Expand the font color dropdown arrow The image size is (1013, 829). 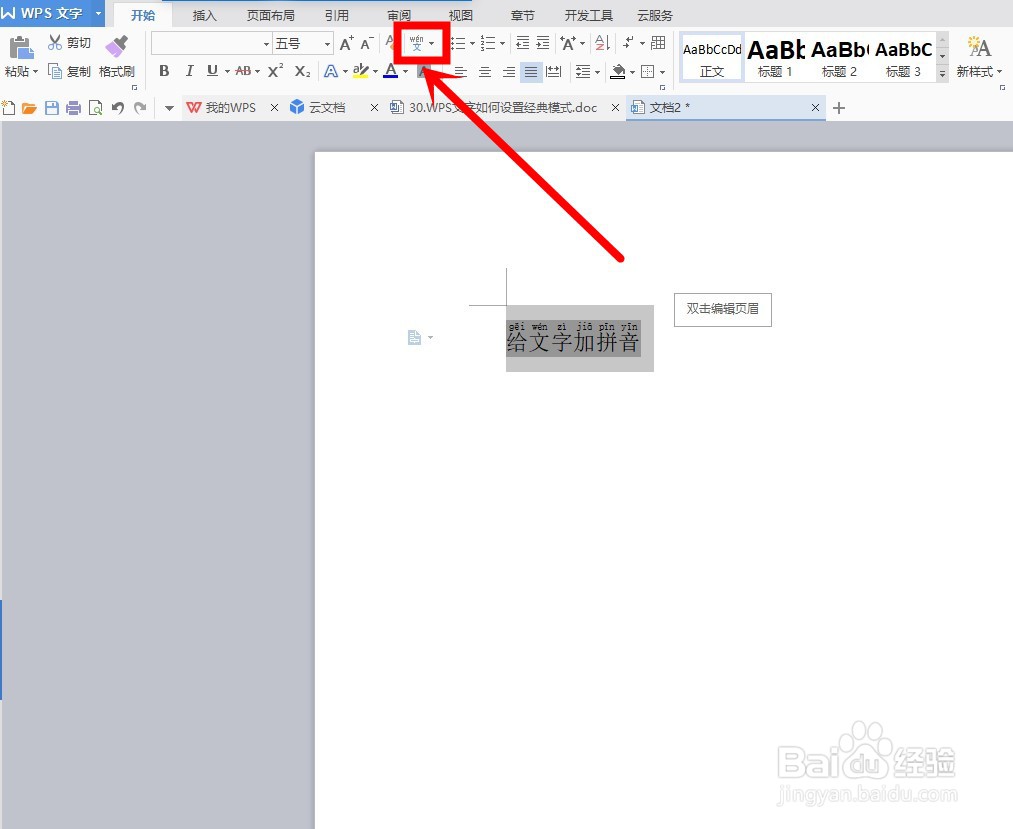point(406,72)
